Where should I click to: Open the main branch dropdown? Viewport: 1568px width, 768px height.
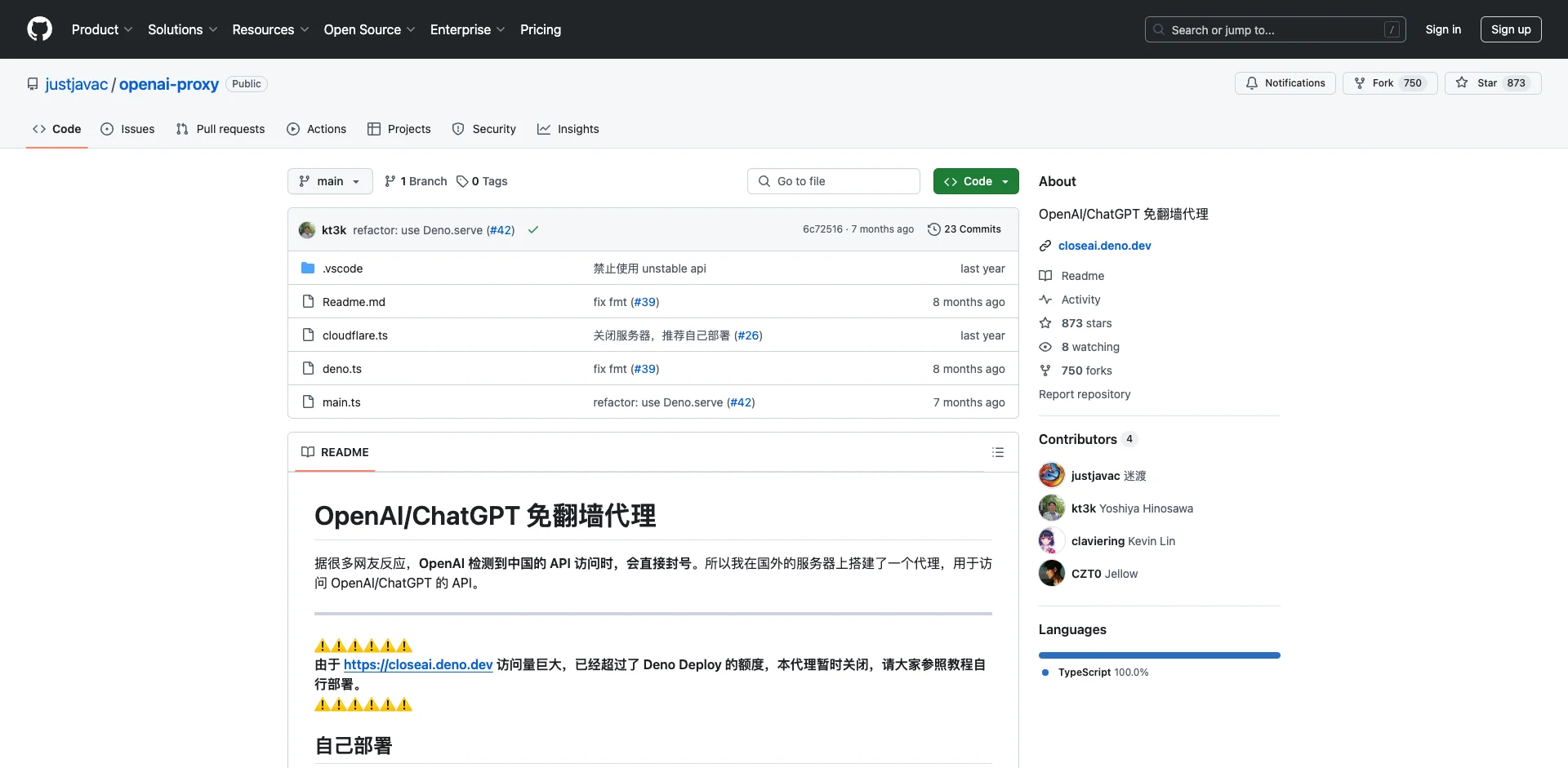[x=330, y=181]
